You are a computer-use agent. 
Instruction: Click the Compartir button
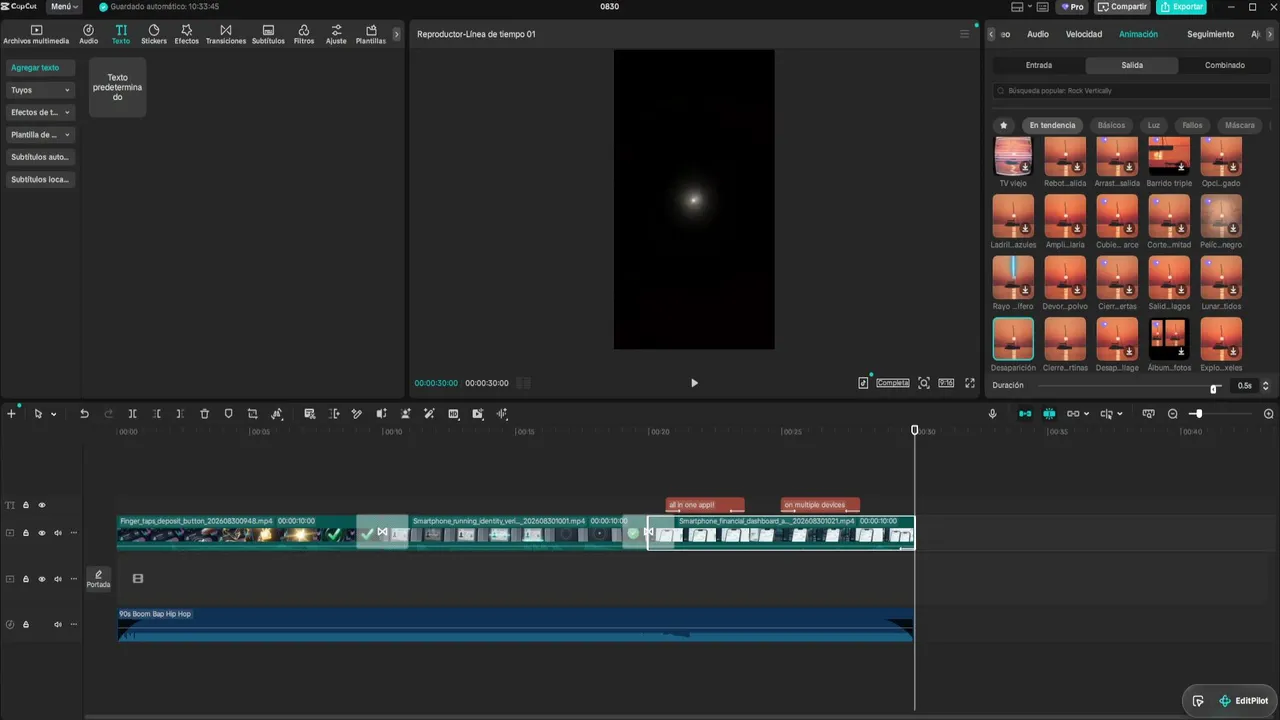(1122, 7)
